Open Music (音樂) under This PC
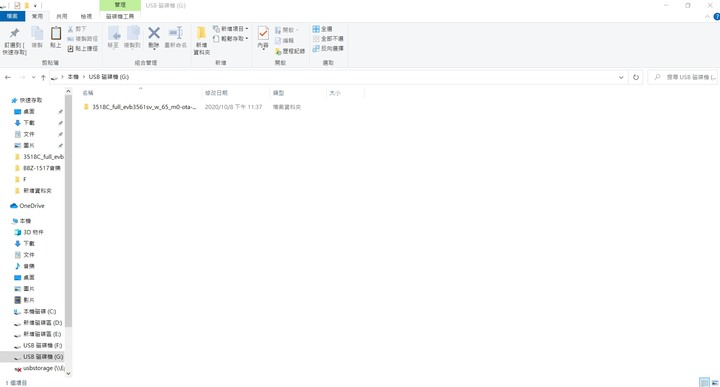The image size is (720, 387). tap(29, 266)
